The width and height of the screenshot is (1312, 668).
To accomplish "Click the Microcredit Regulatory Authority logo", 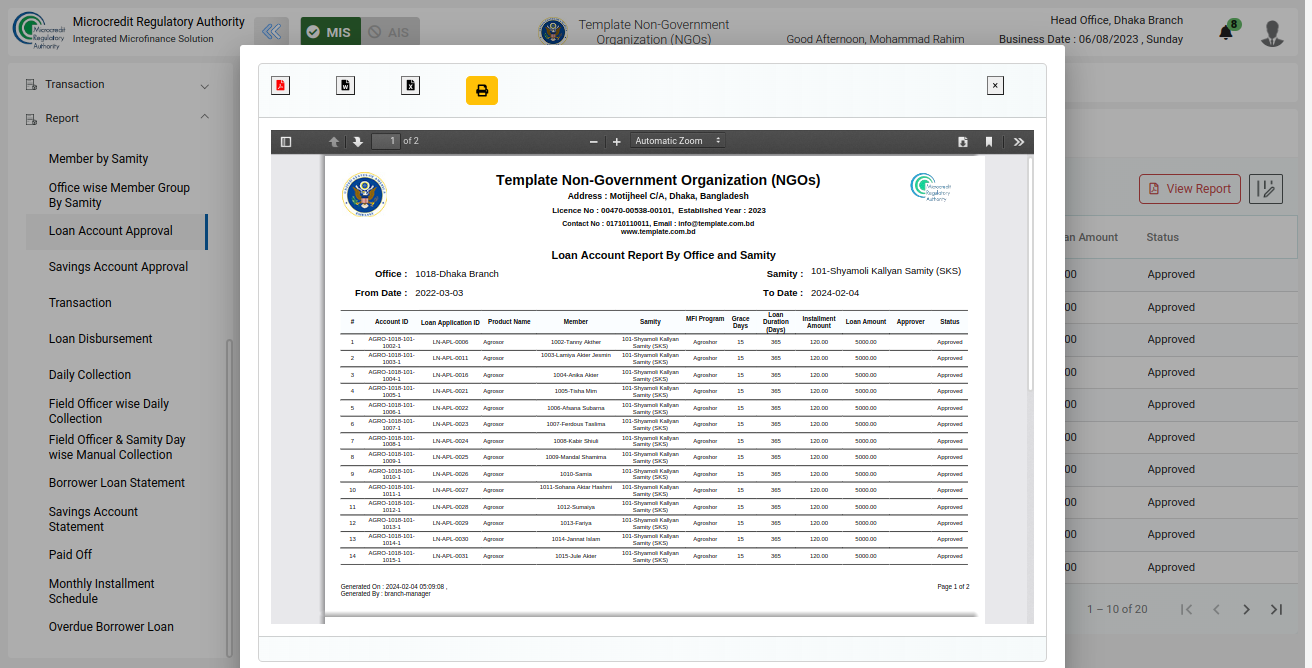I will [37, 30].
